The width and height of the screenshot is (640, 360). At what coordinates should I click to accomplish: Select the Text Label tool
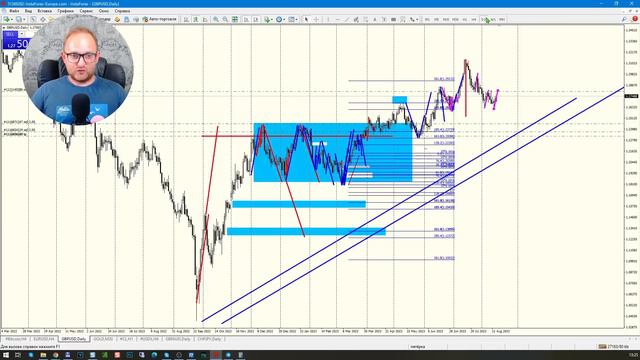click(384, 19)
